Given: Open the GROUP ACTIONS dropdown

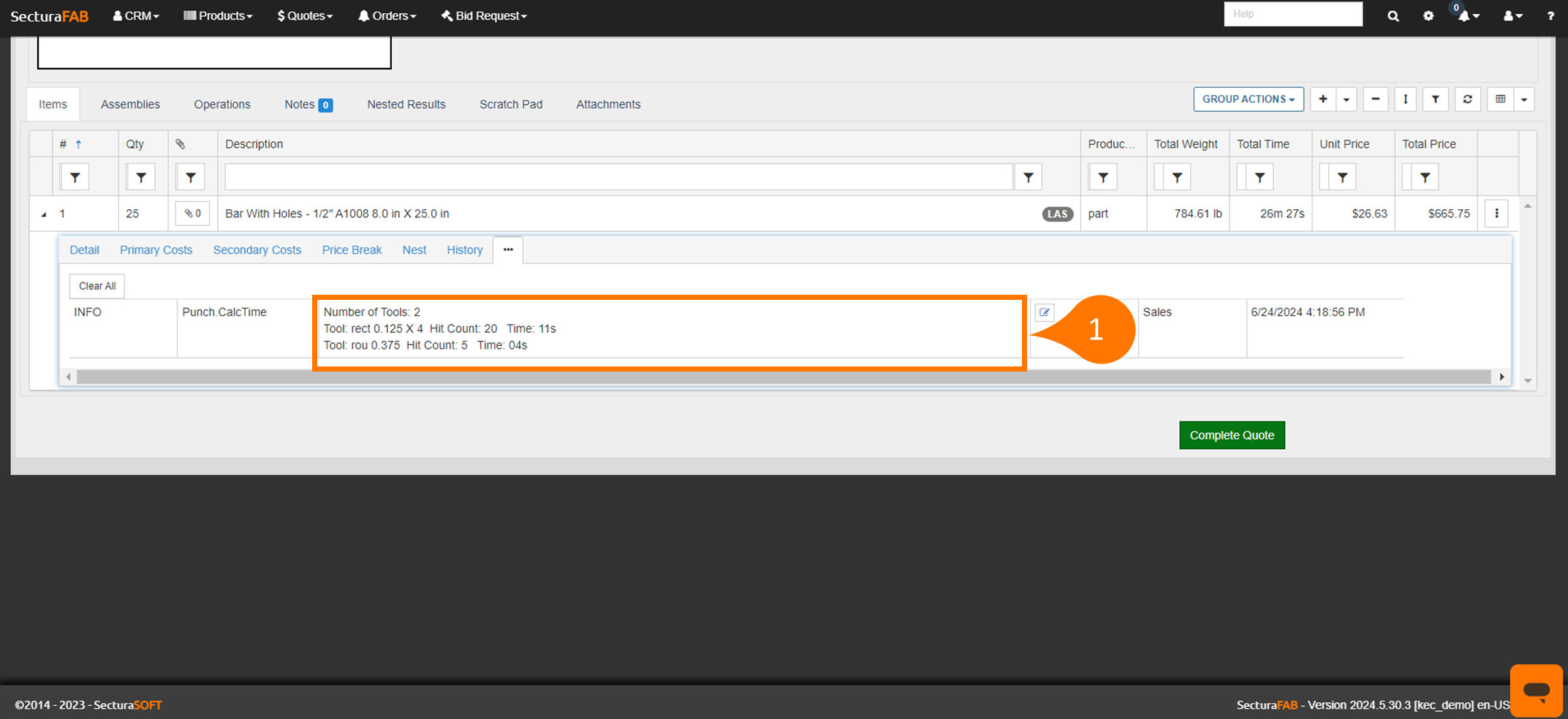Looking at the screenshot, I should click(1248, 99).
